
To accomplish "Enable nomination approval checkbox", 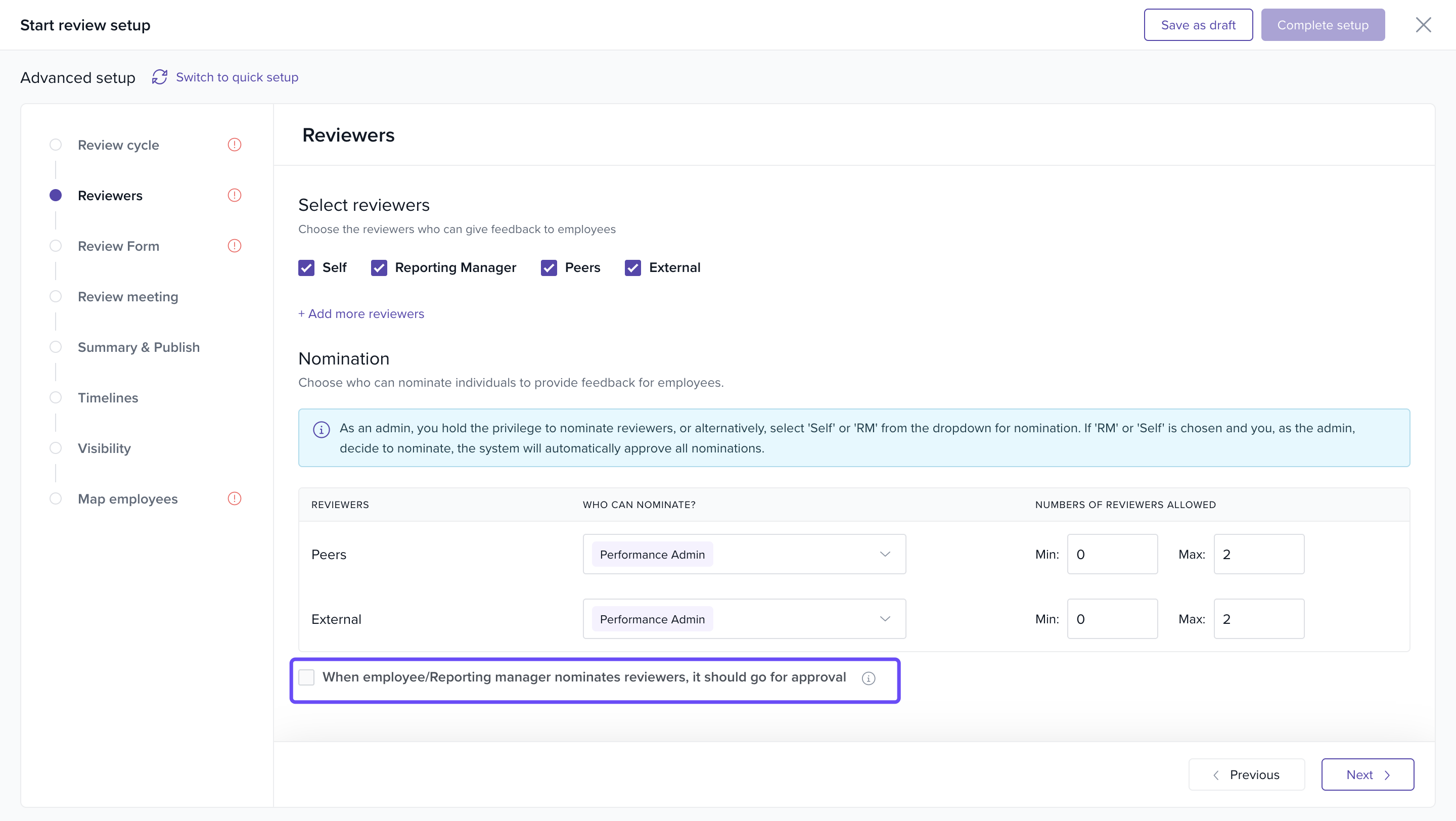I will pyautogui.click(x=306, y=677).
